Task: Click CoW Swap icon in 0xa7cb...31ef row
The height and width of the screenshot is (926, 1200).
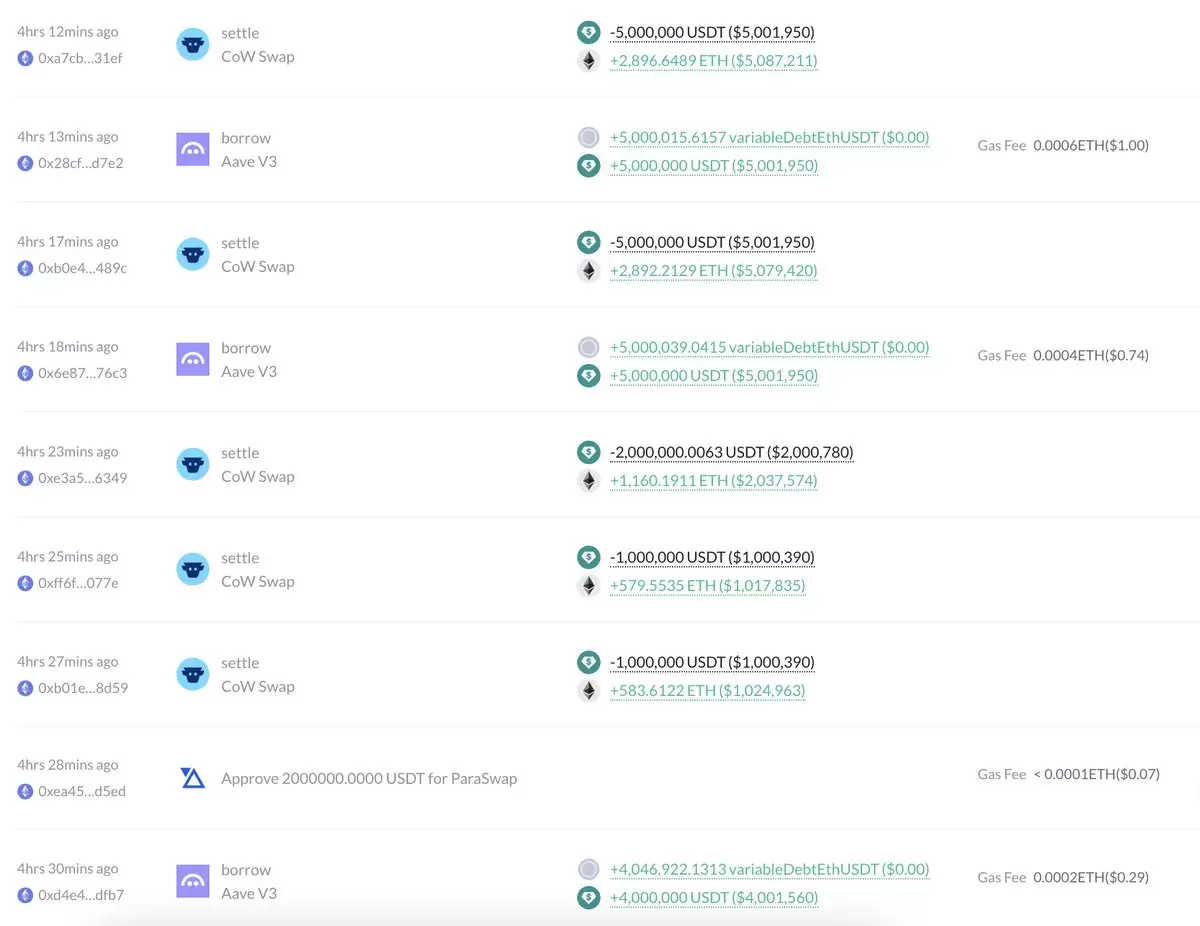Action: point(193,45)
